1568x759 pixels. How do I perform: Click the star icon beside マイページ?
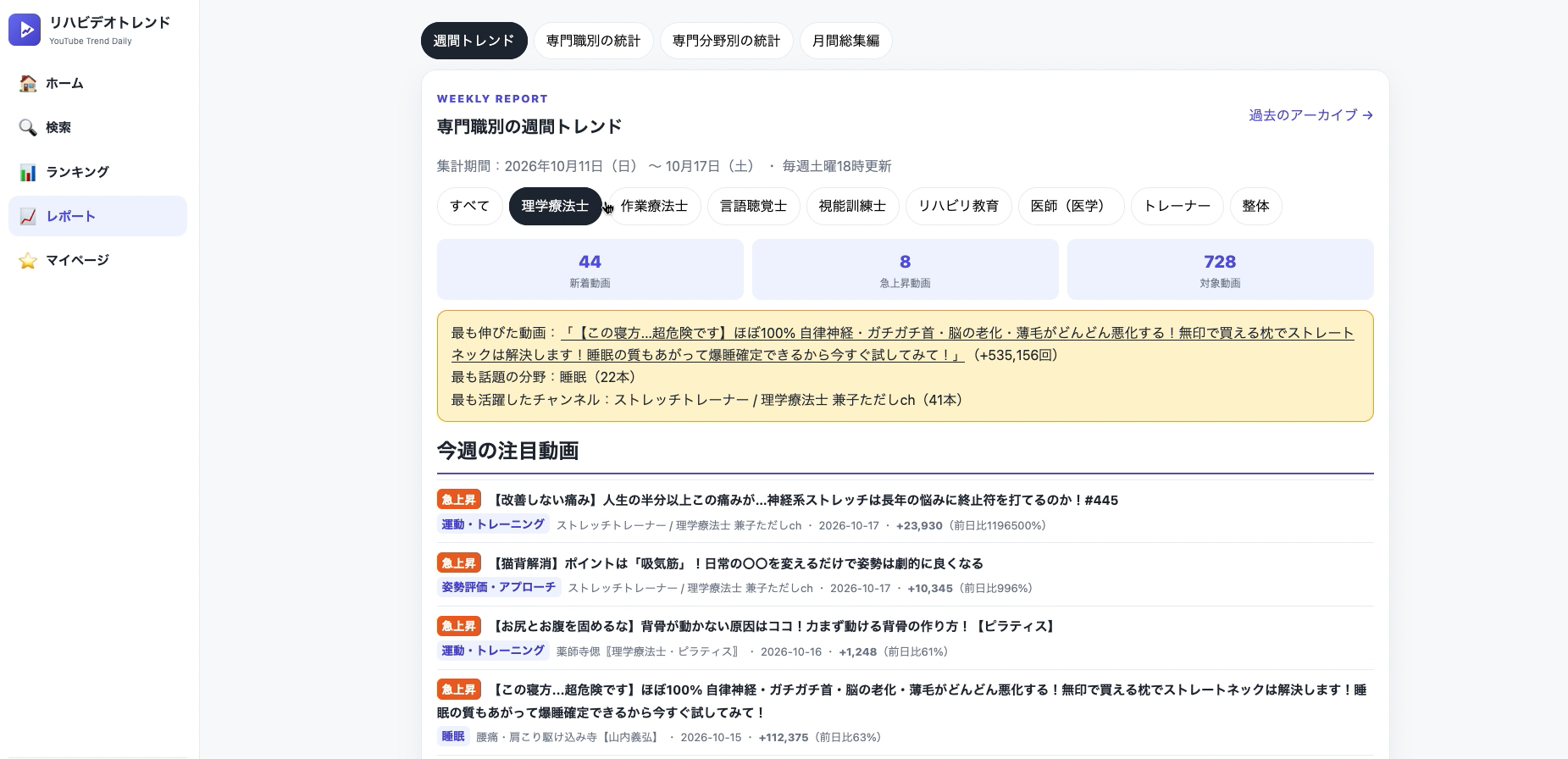point(28,260)
